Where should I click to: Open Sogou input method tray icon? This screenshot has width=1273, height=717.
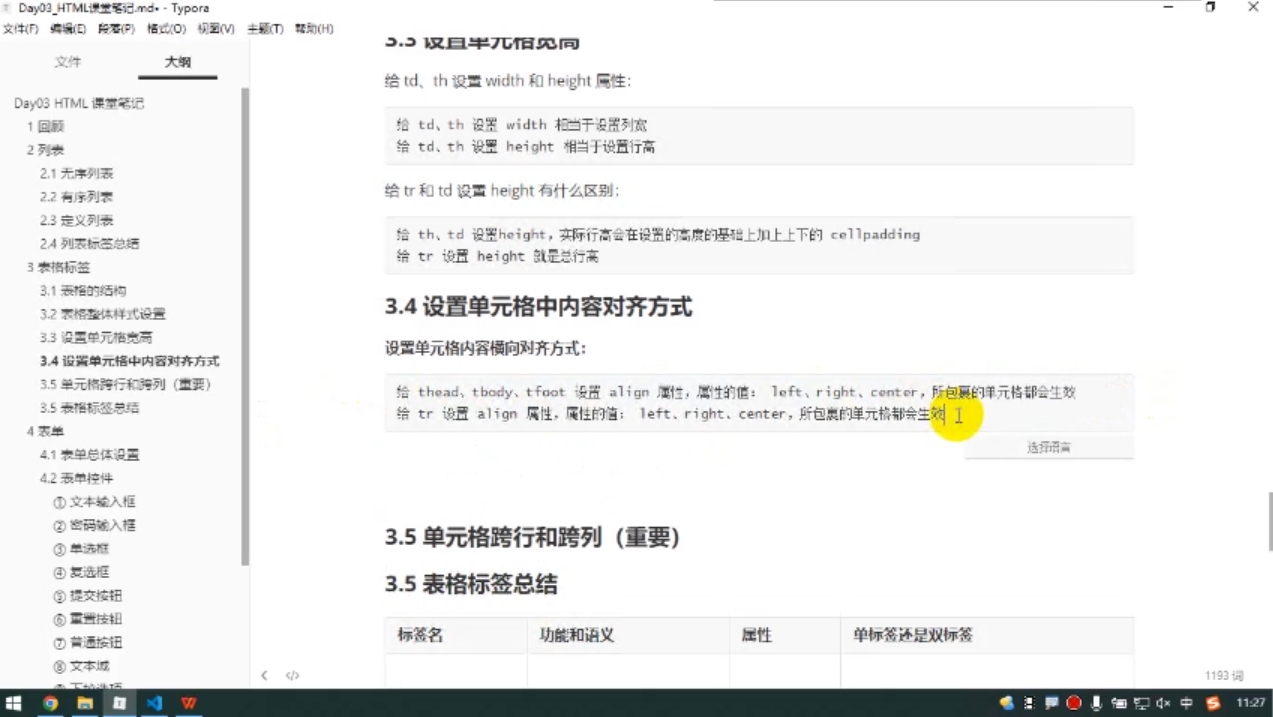(x=1213, y=704)
